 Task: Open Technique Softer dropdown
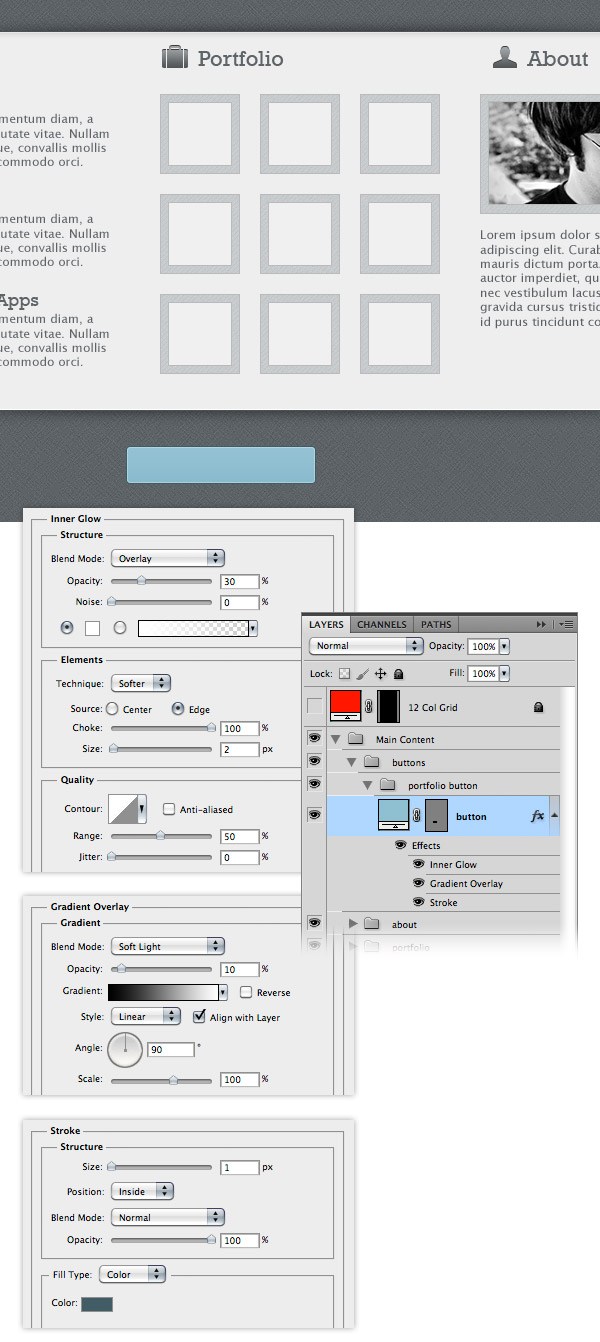(x=141, y=683)
